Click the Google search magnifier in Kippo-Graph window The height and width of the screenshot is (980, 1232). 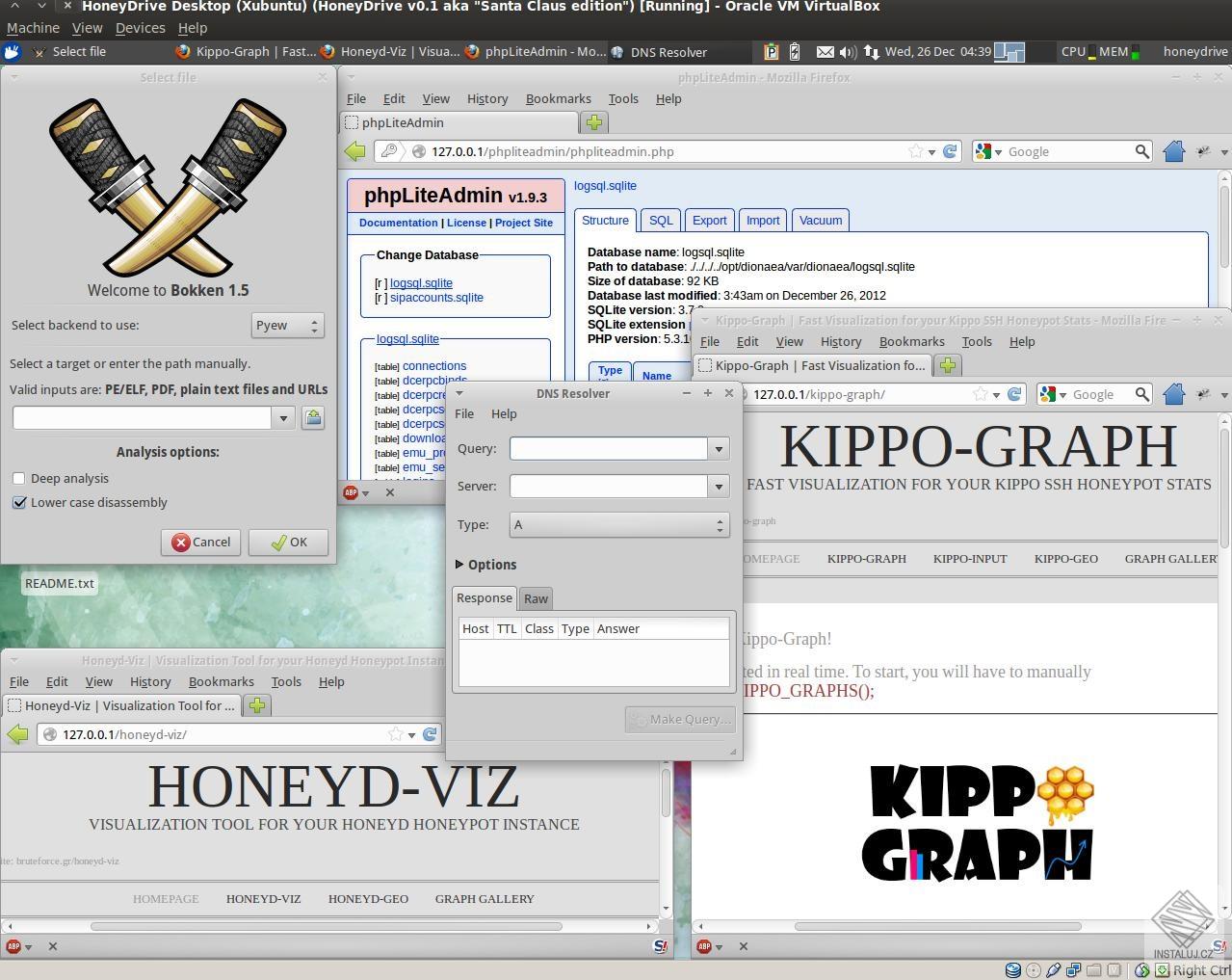click(x=1141, y=394)
